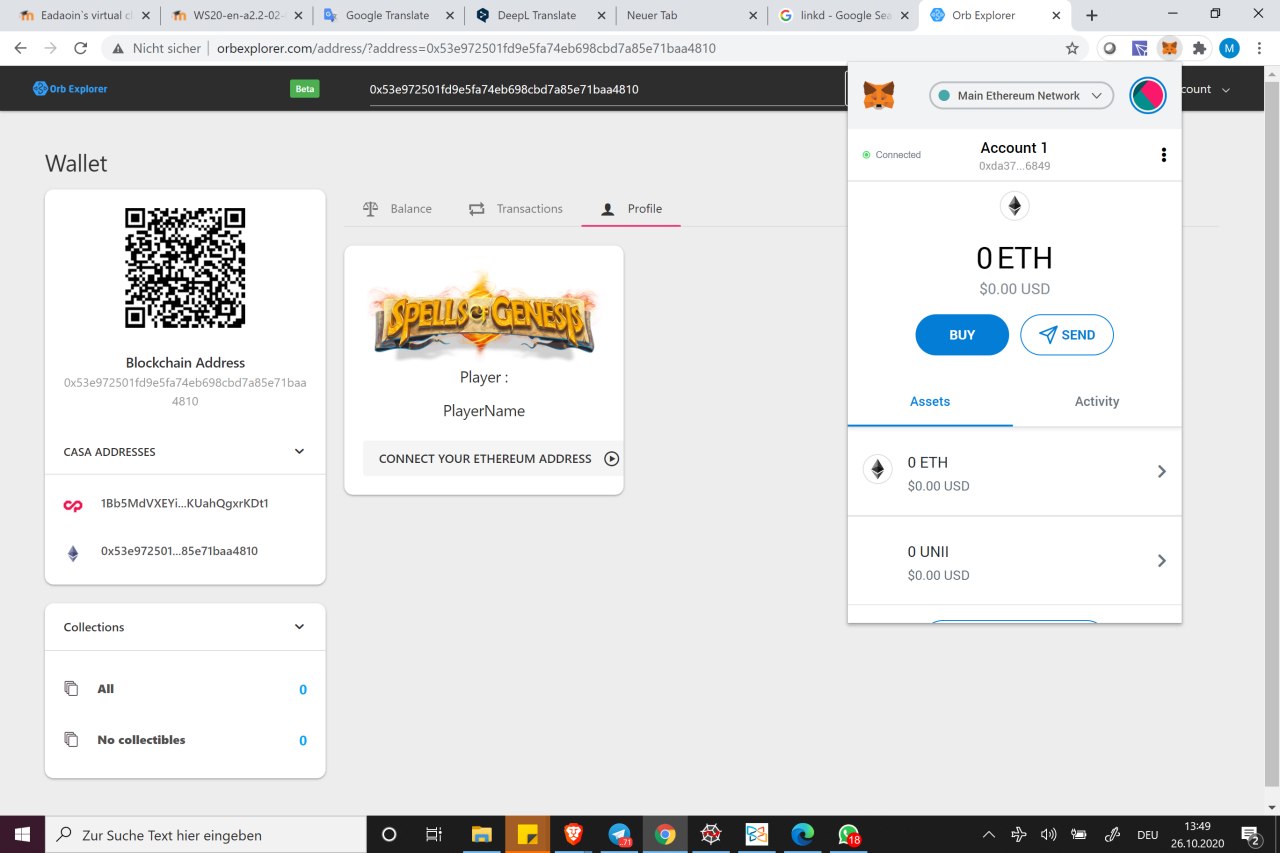The width and height of the screenshot is (1280, 853).
Task: Switch to the Balance tab
Action: [x=397, y=209]
